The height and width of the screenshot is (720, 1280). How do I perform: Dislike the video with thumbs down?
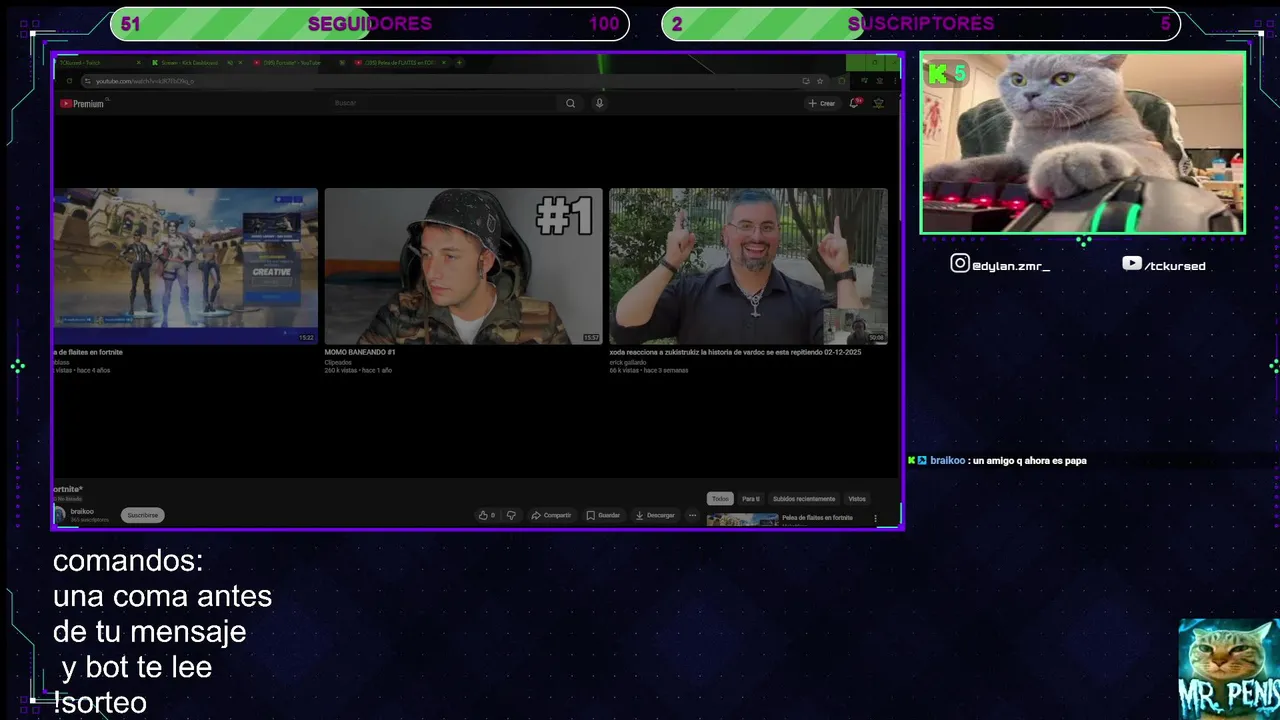[x=511, y=515]
